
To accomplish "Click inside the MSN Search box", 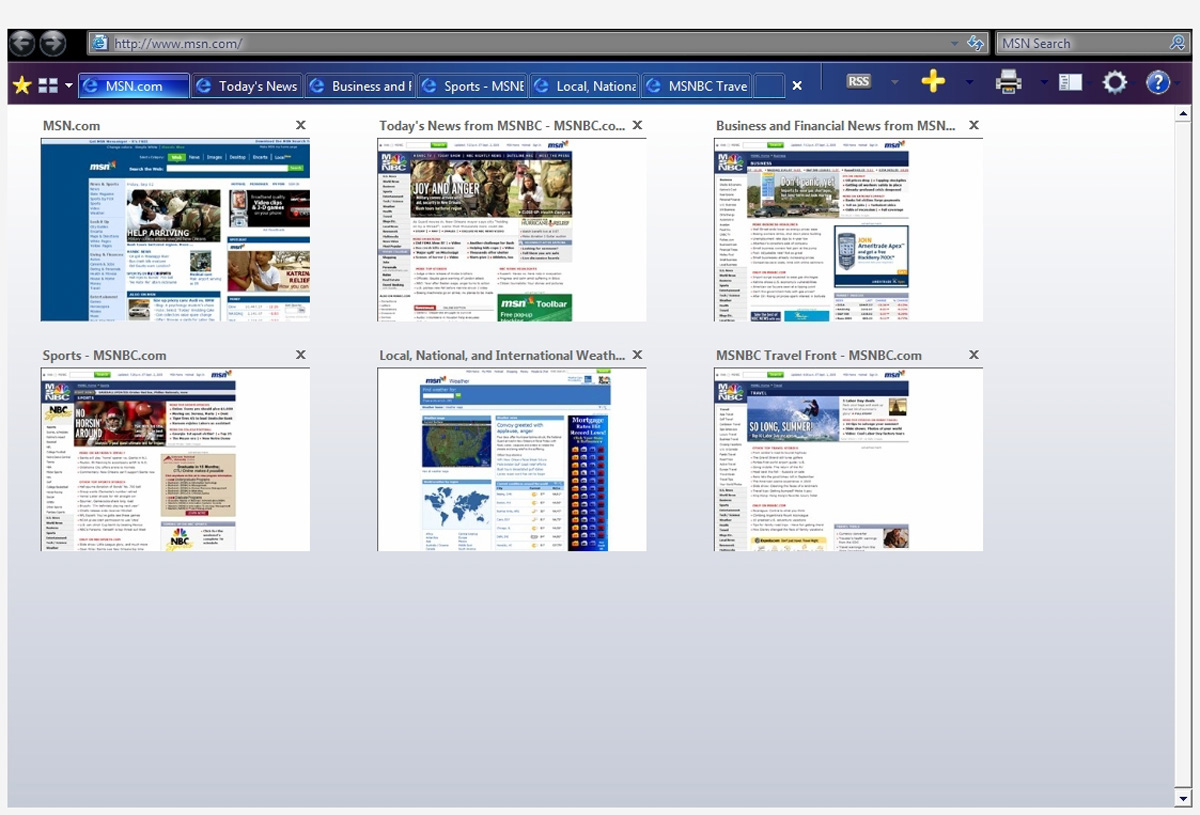I will pos(1080,43).
